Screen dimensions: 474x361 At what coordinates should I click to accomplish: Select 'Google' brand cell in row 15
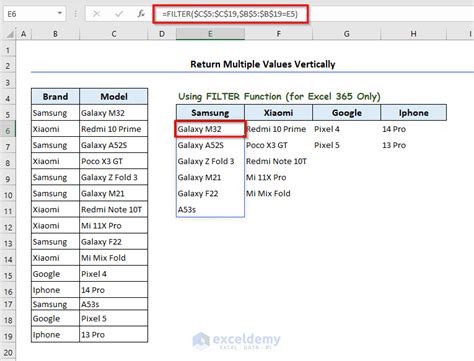pyautogui.click(x=55, y=274)
